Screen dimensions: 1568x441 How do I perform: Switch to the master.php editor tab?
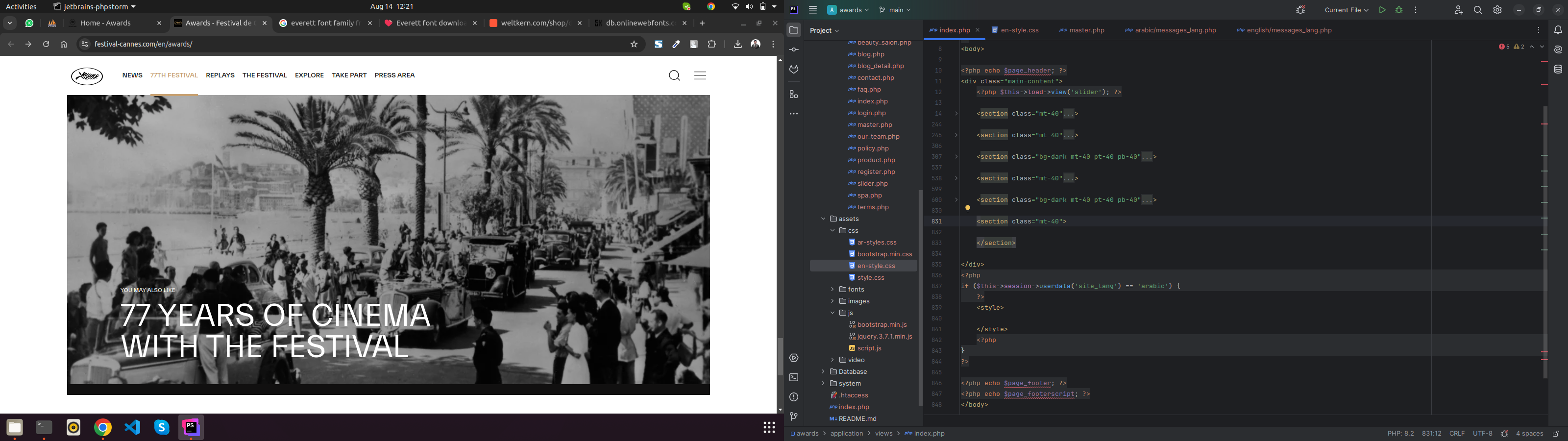1086,30
